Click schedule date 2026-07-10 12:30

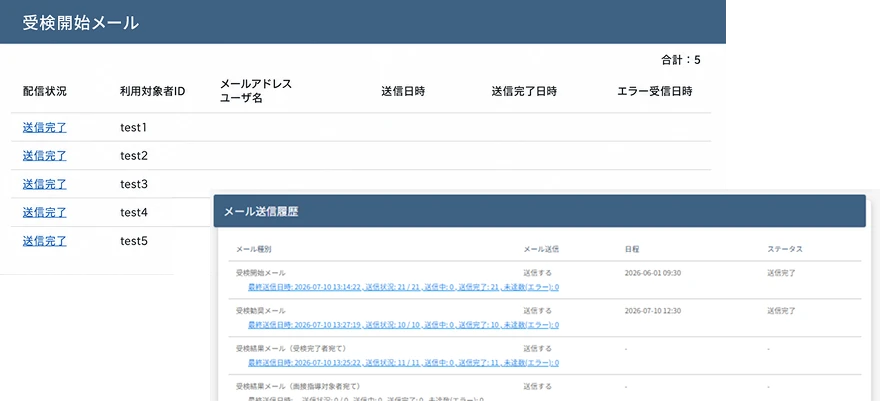pos(653,311)
